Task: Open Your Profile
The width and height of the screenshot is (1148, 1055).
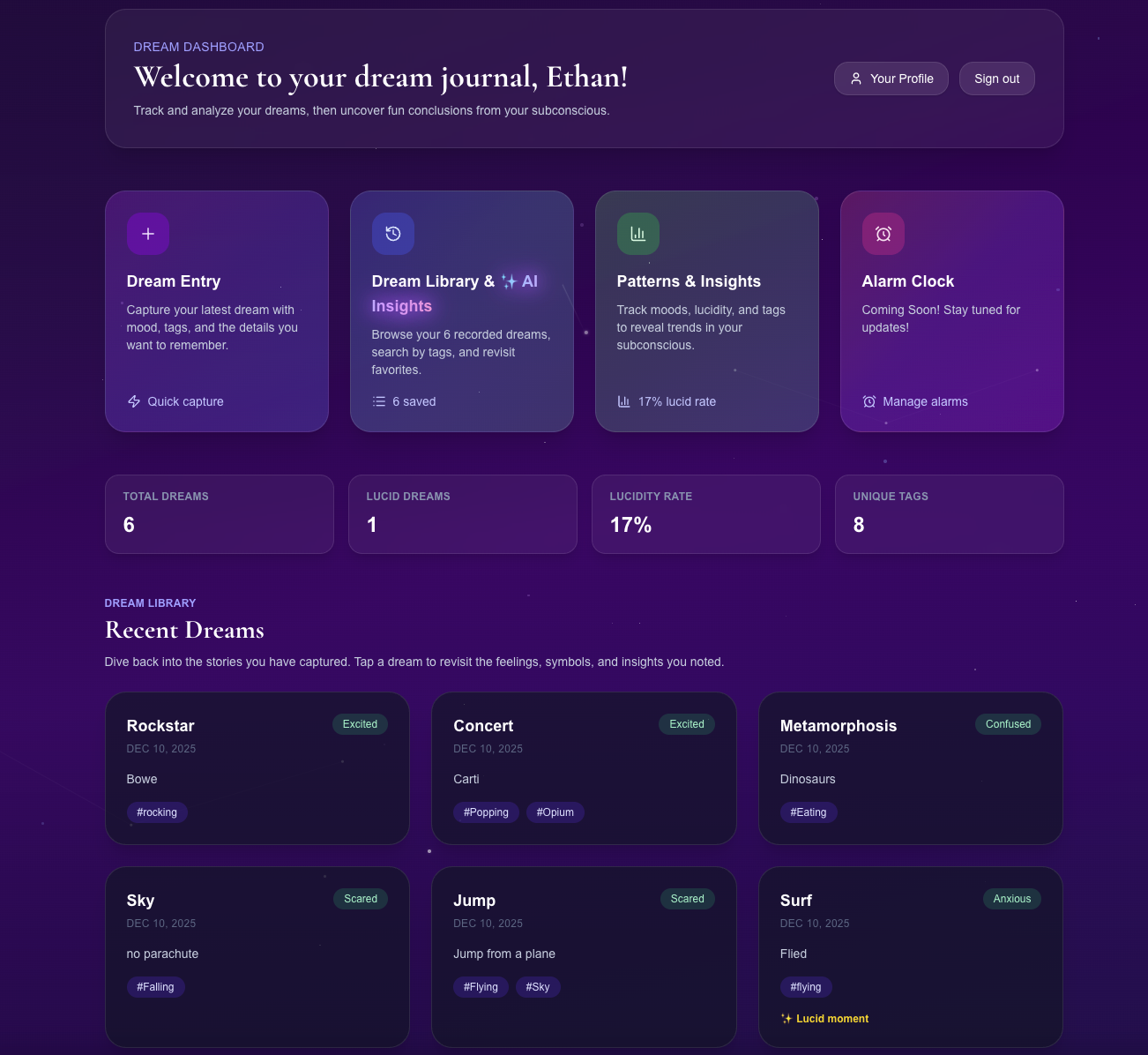Action: [x=891, y=79]
